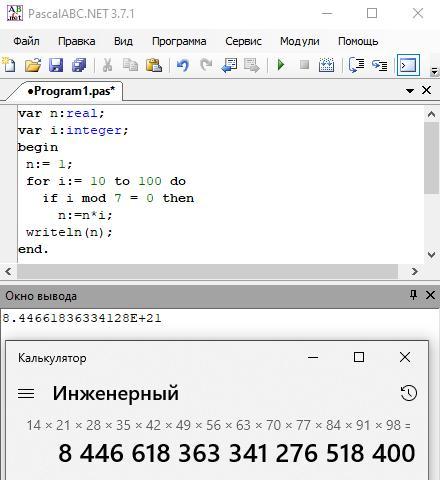The width and height of the screenshot is (440, 480).
Task: Run the program with green play icon
Action: point(281,65)
